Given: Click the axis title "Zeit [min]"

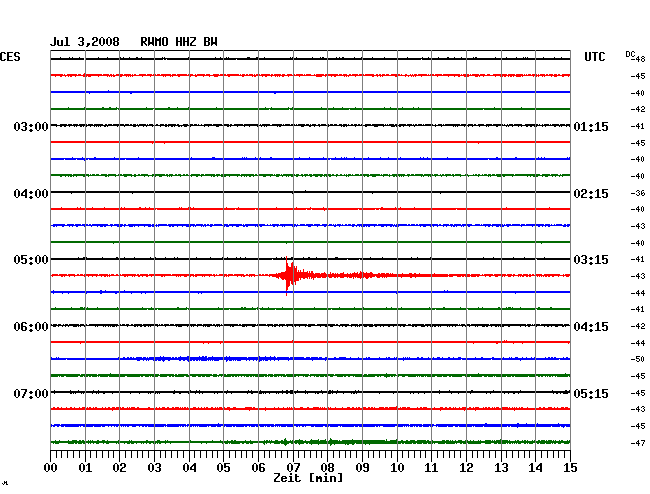Looking at the screenshot, I should (x=308, y=478).
